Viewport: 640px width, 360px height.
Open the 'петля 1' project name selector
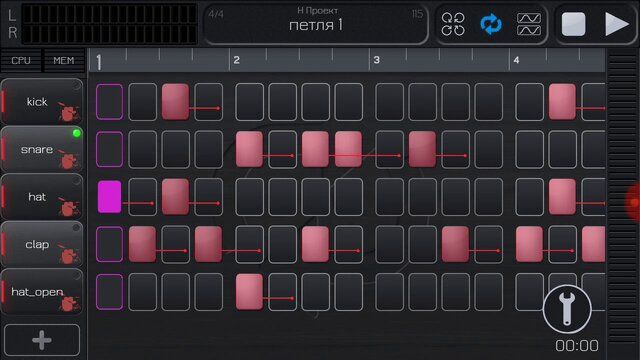pyautogui.click(x=316, y=25)
